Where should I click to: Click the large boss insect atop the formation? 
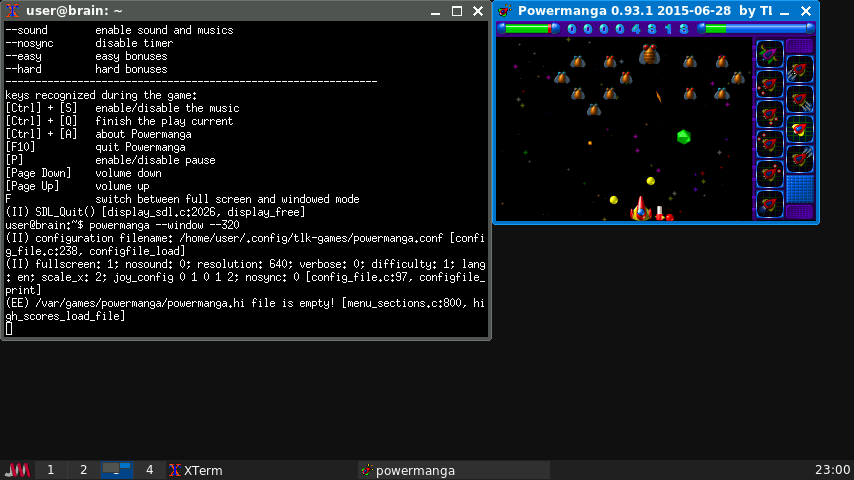pyautogui.click(x=650, y=54)
